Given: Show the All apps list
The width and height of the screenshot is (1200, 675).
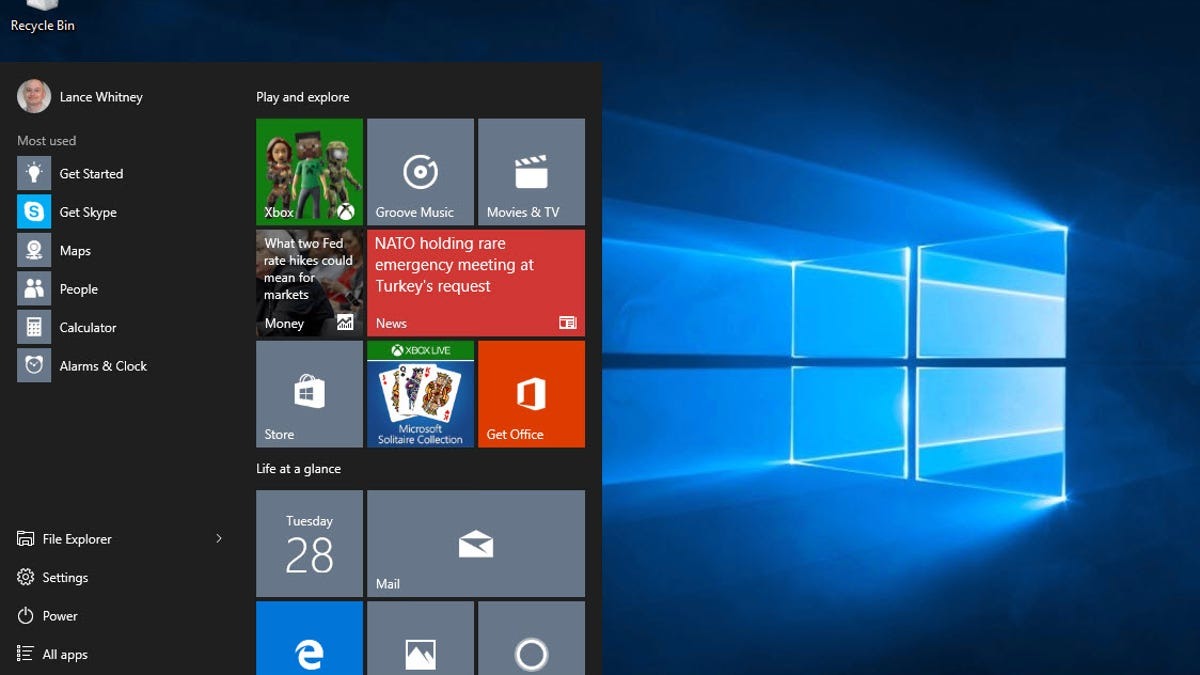Looking at the screenshot, I should (63, 654).
